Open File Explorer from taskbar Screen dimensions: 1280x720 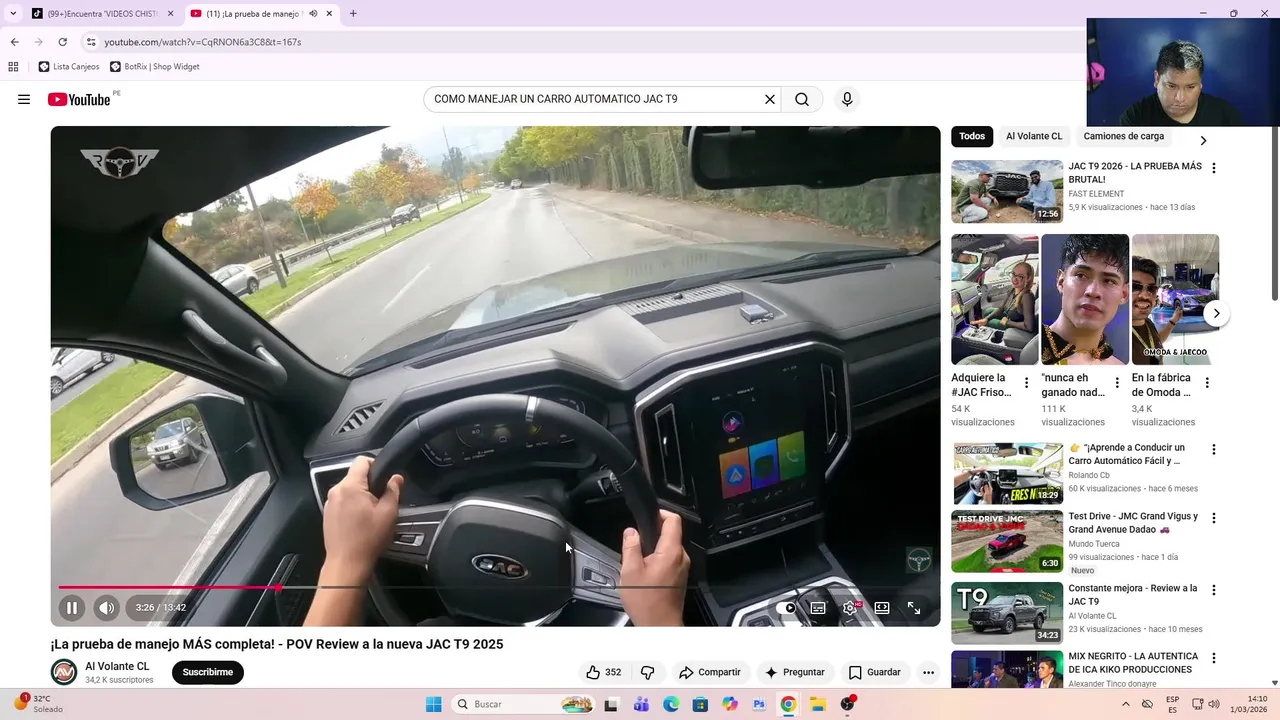(817, 704)
